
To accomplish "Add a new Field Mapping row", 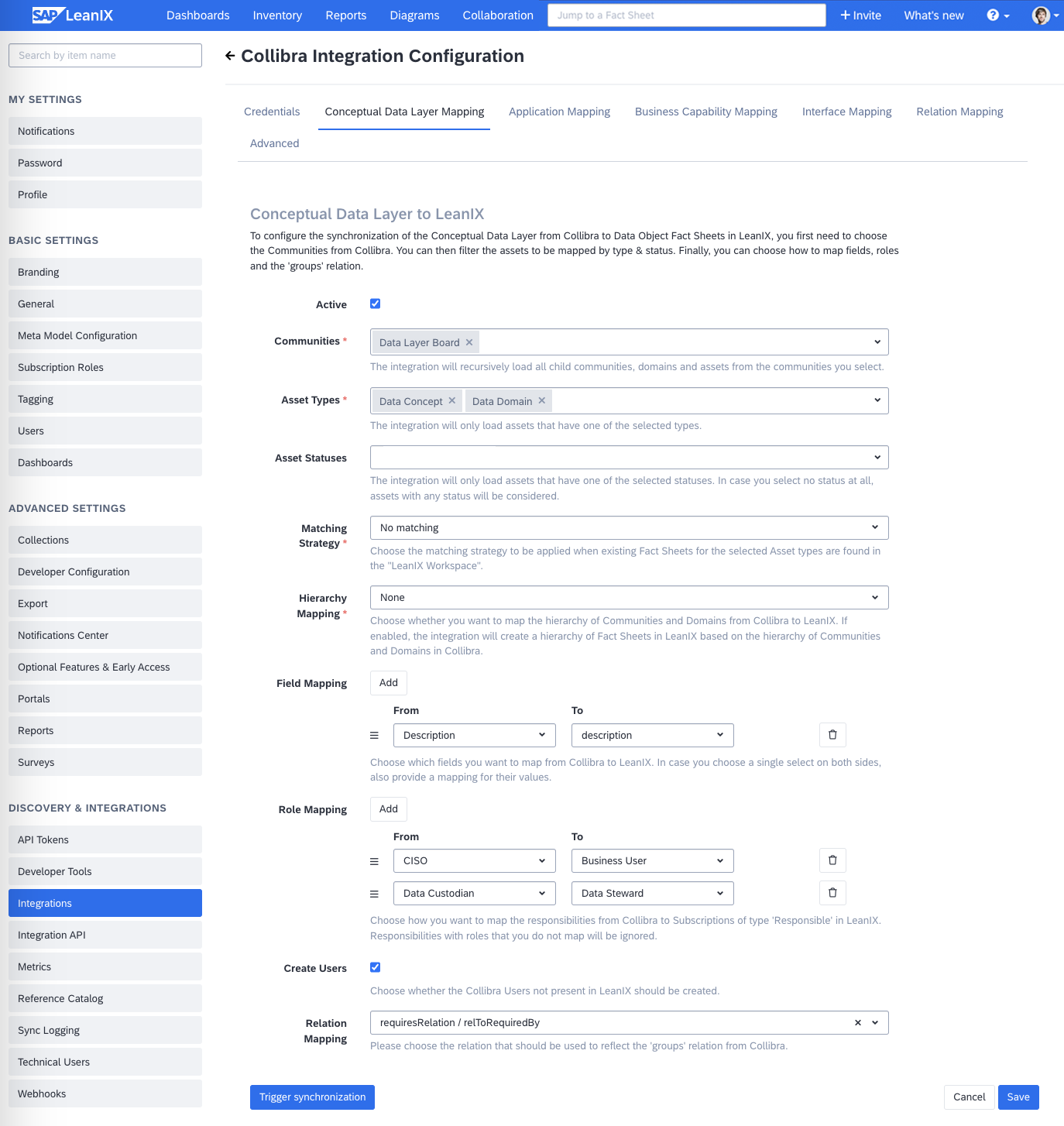I will [x=389, y=682].
